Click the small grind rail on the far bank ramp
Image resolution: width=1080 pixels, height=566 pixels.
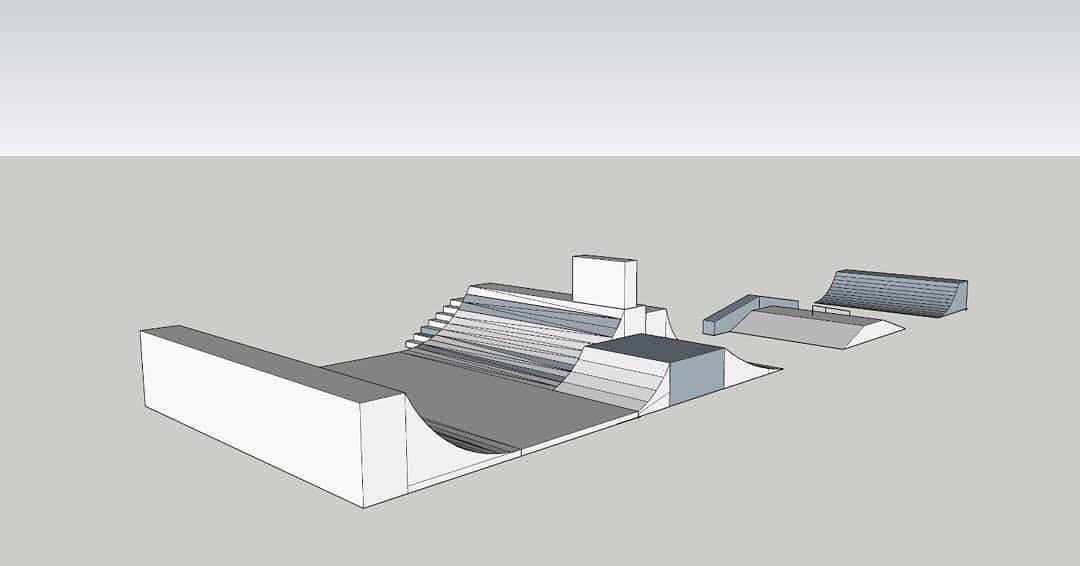click(831, 311)
